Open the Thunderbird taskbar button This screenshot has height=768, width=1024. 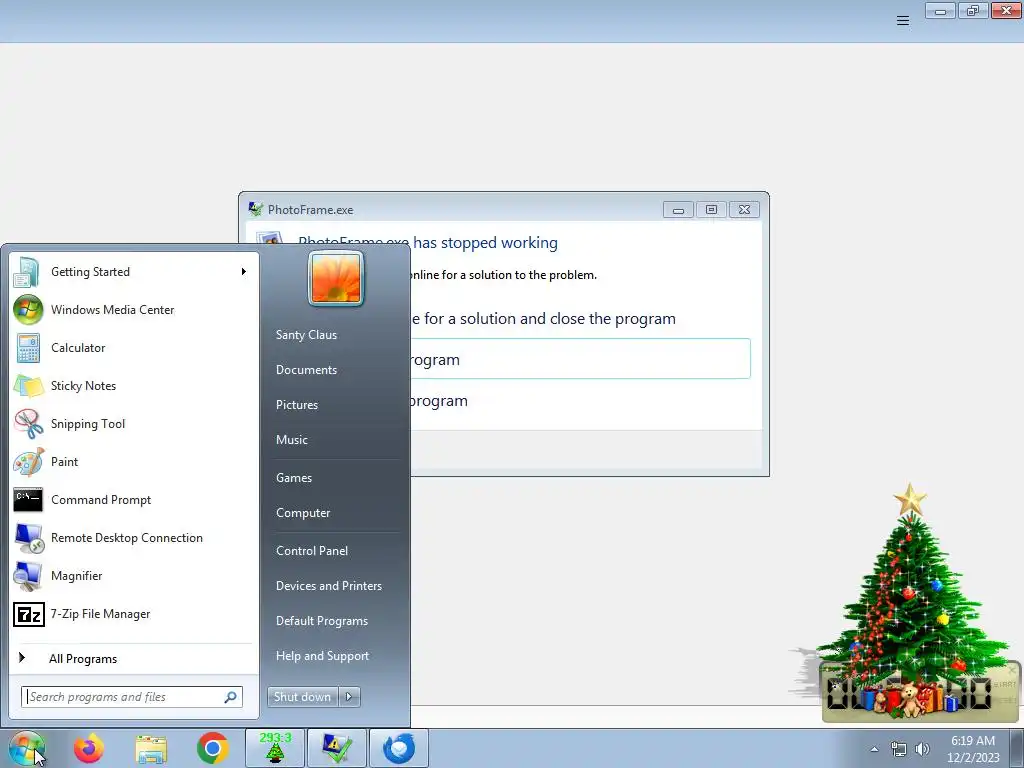(399, 748)
